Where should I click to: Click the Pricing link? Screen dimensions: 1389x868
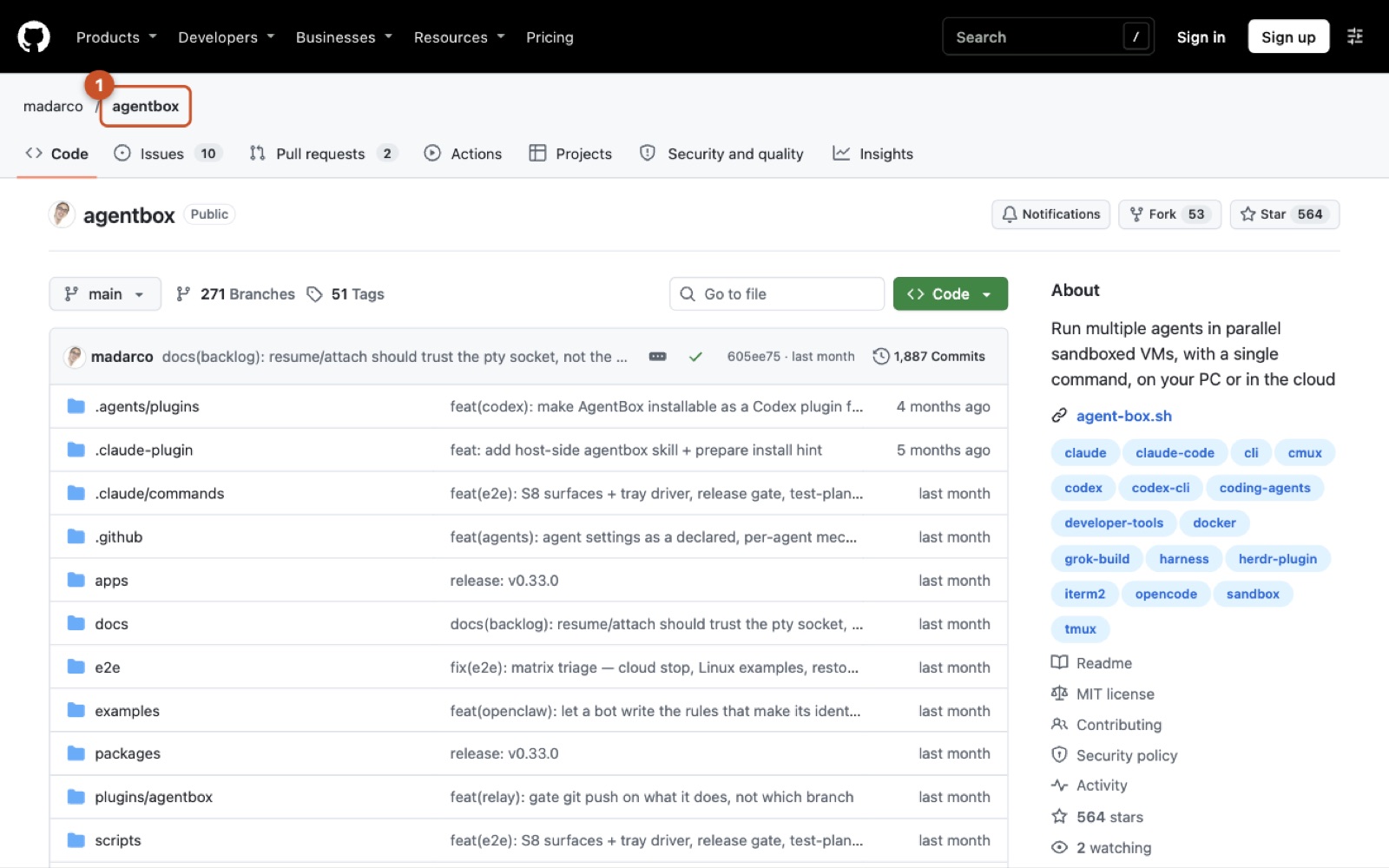pyautogui.click(x=550, y=37)
